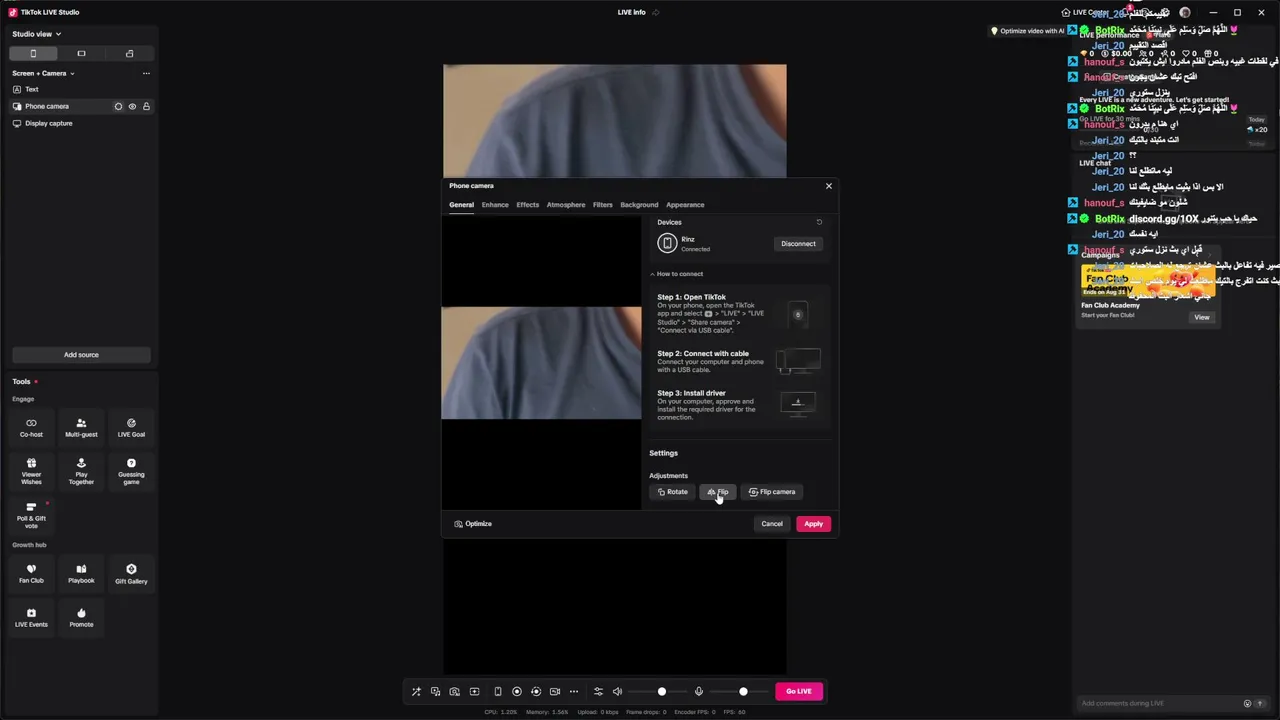Open the Promote tool
The width and height of the screenshot is (1280, 720).
click(81, 618)
